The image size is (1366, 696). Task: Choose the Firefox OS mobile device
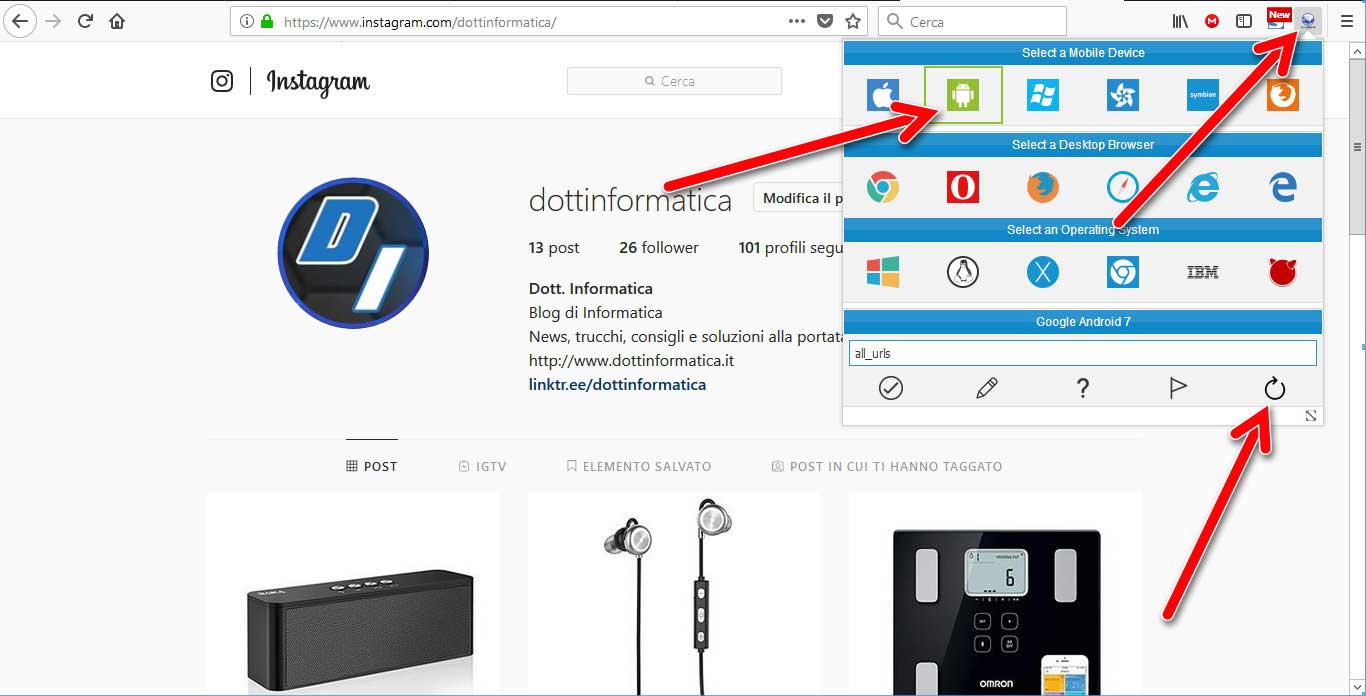tap(1282, 95)
